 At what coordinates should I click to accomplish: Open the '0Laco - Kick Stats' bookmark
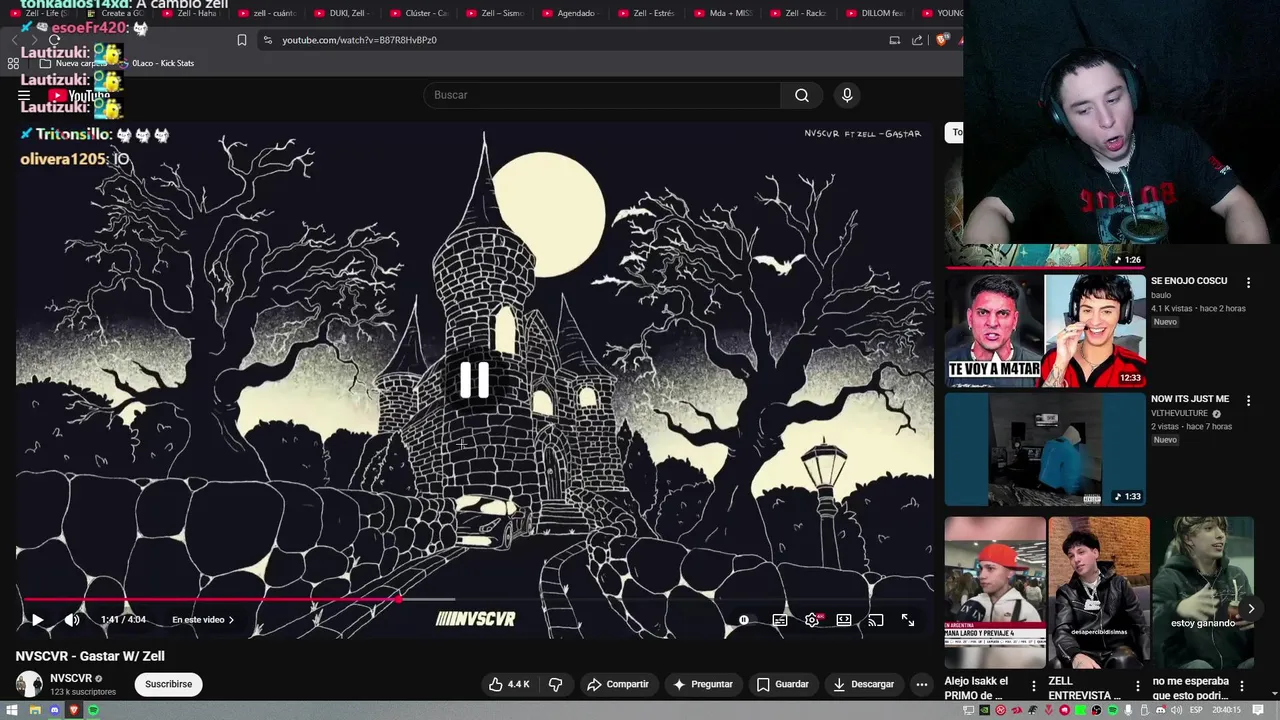(x=158, y=63)
